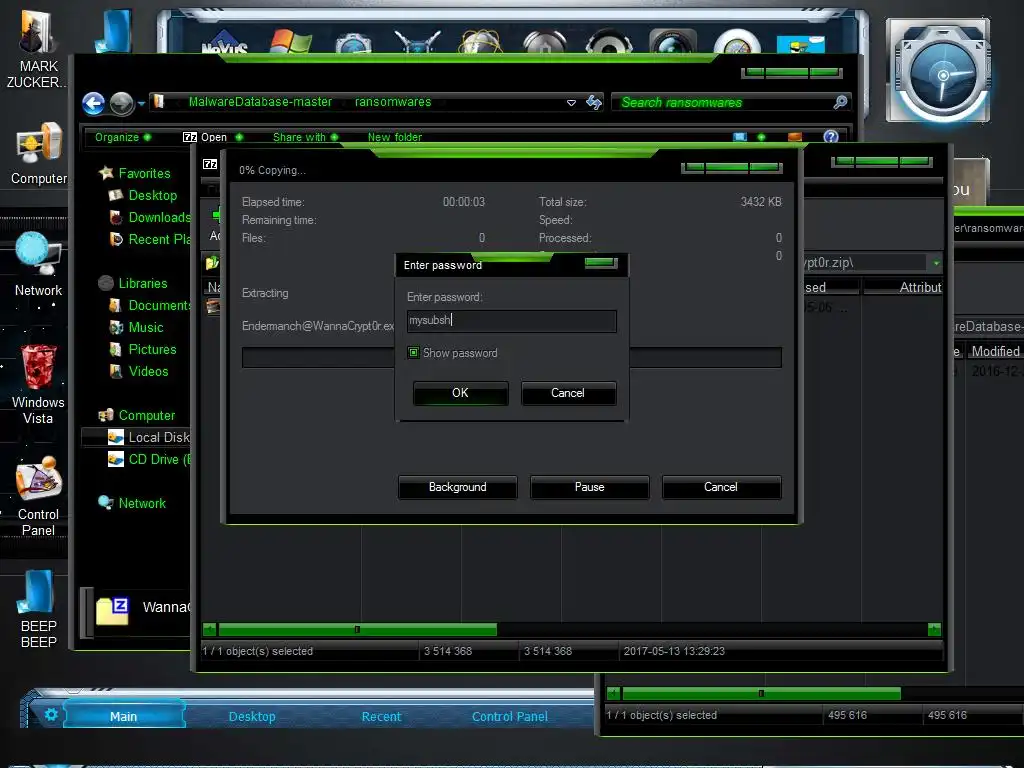
Task: Cancel the copying operation
Action: (x=721, y=487)
